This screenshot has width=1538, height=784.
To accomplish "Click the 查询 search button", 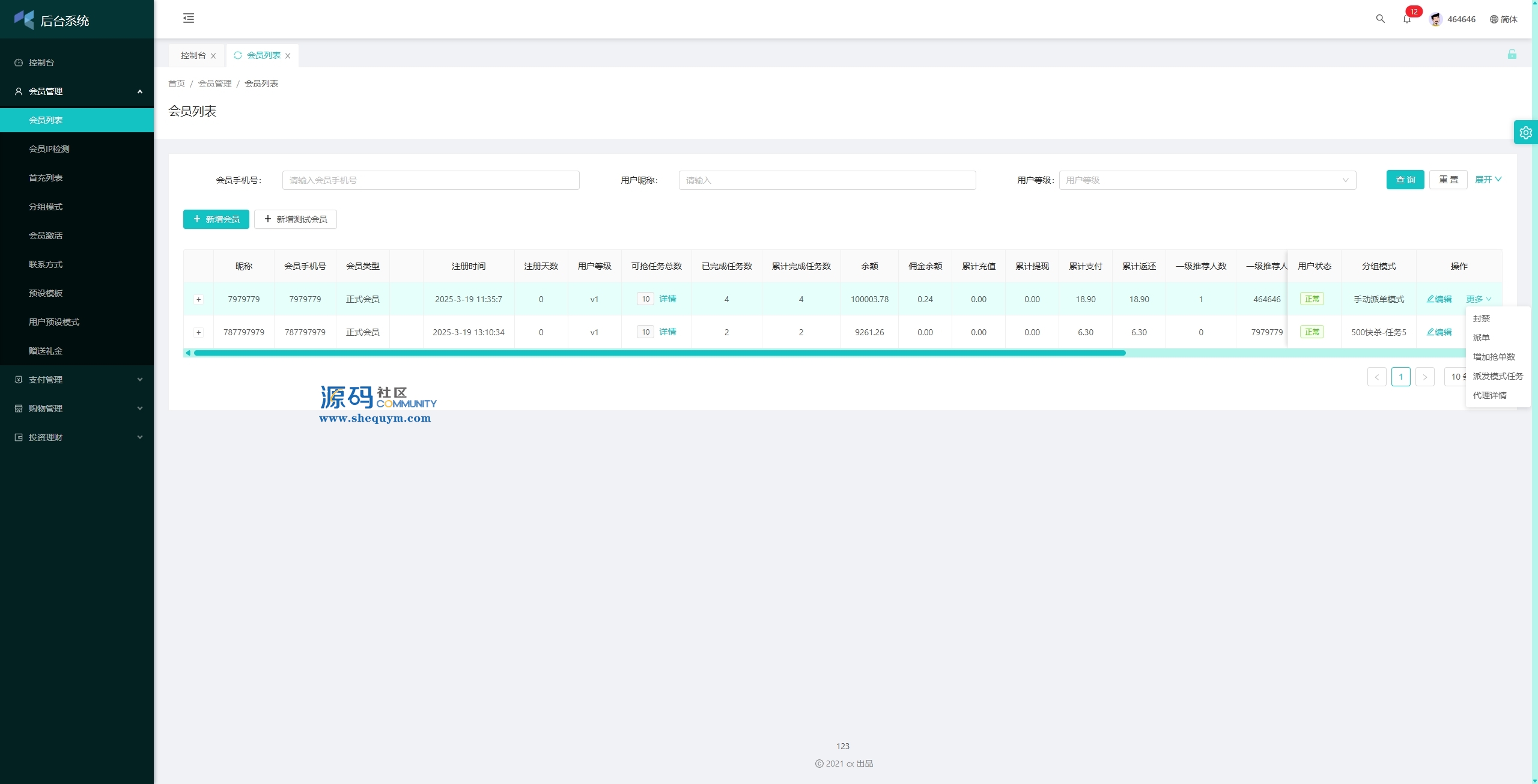I will 1405,180.
